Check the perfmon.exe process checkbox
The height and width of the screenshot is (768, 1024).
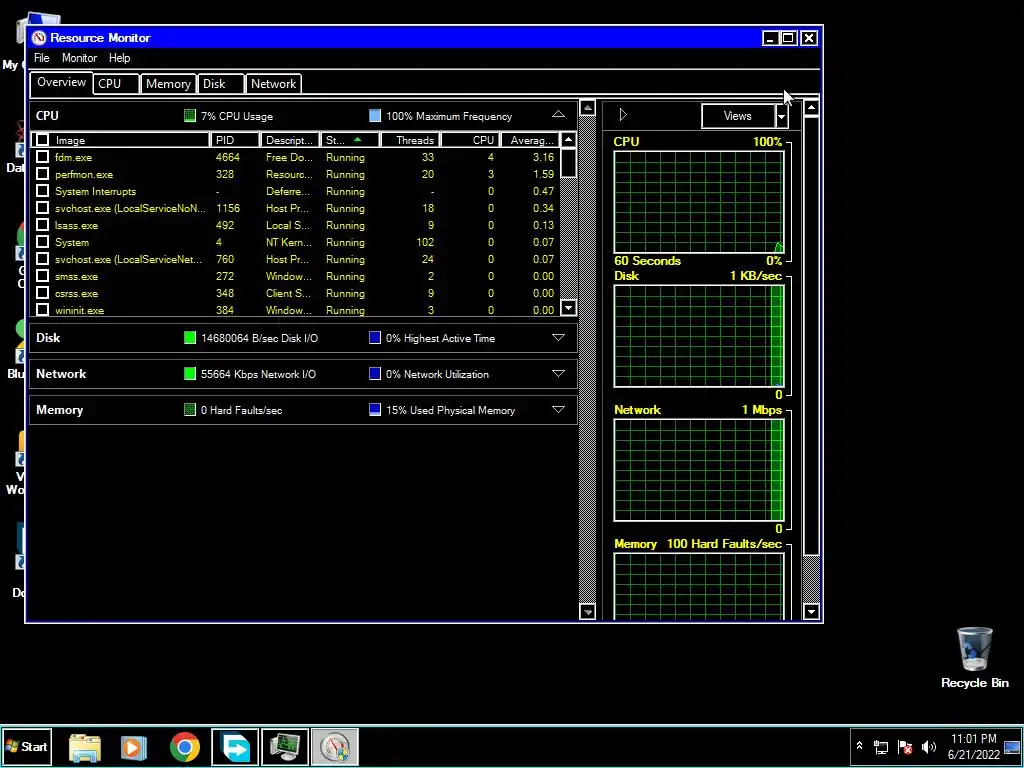42,174
